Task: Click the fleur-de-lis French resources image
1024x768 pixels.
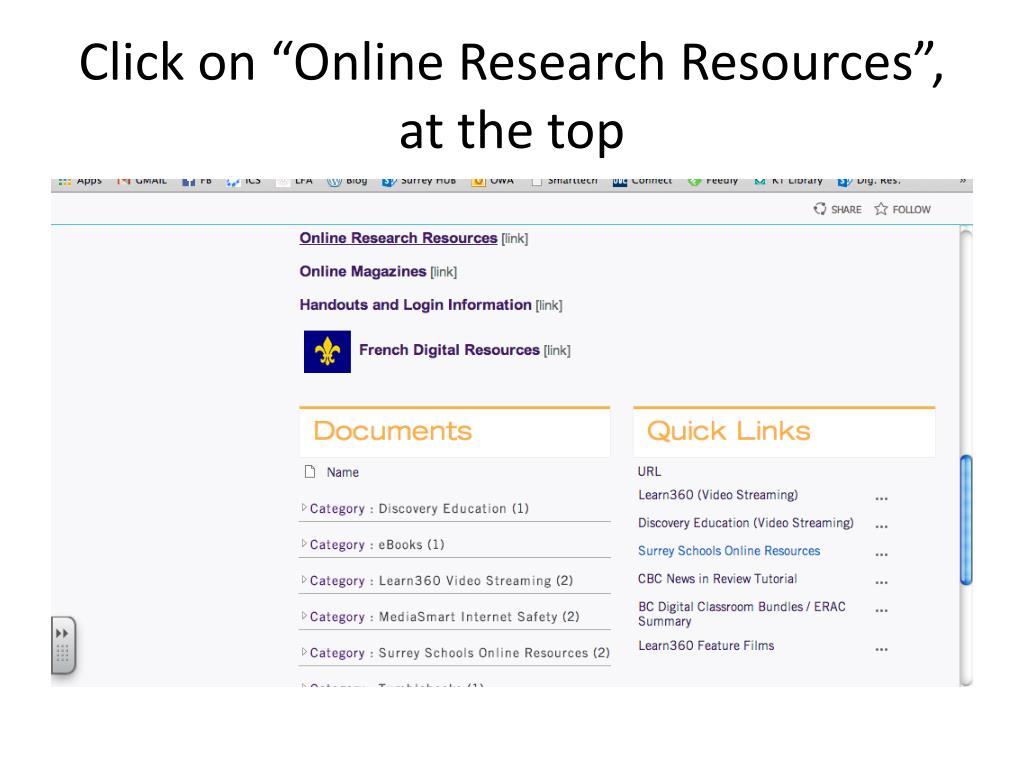Action: pos(327,351)
